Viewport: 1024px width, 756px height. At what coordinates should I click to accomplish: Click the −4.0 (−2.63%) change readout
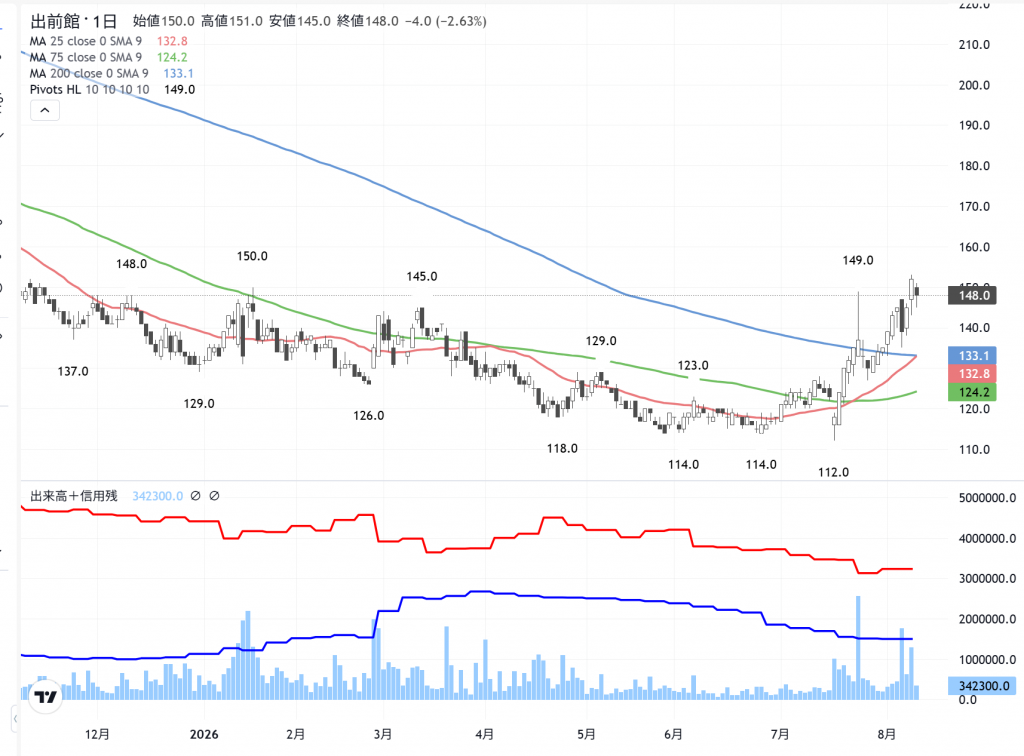coord(445,22)
